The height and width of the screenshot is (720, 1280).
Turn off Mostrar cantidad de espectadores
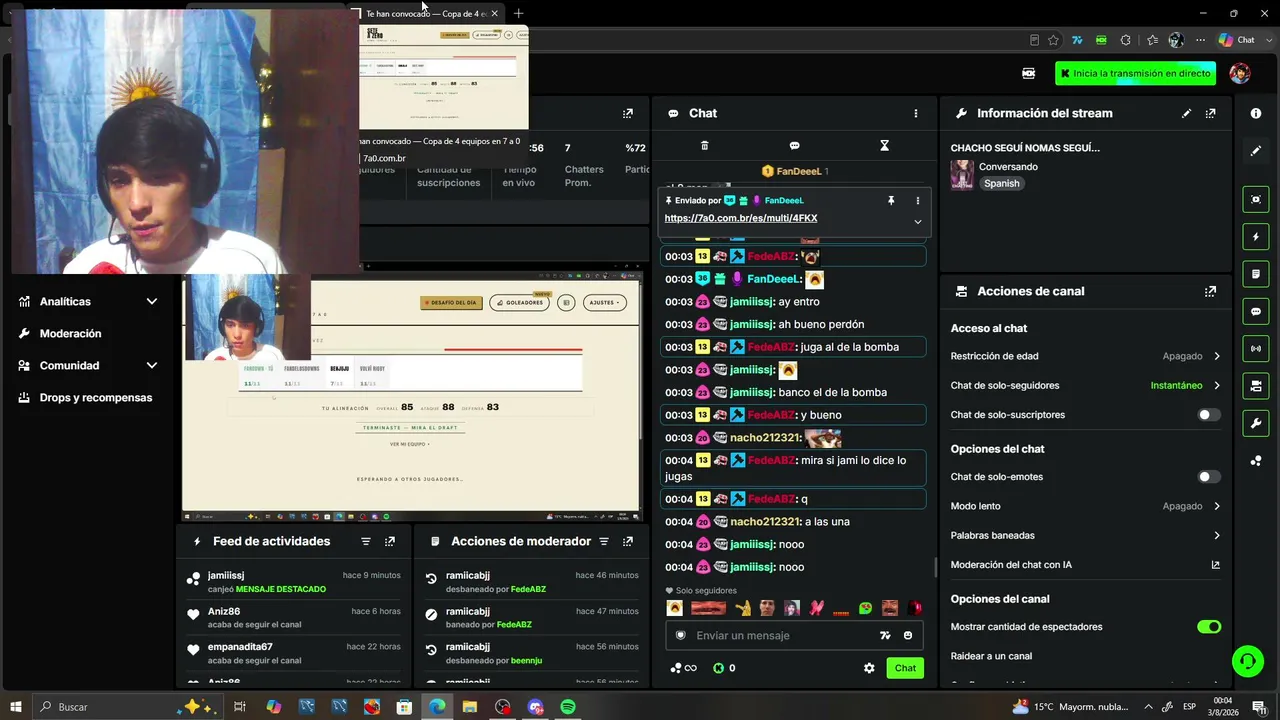click(x=1209, y=627)
